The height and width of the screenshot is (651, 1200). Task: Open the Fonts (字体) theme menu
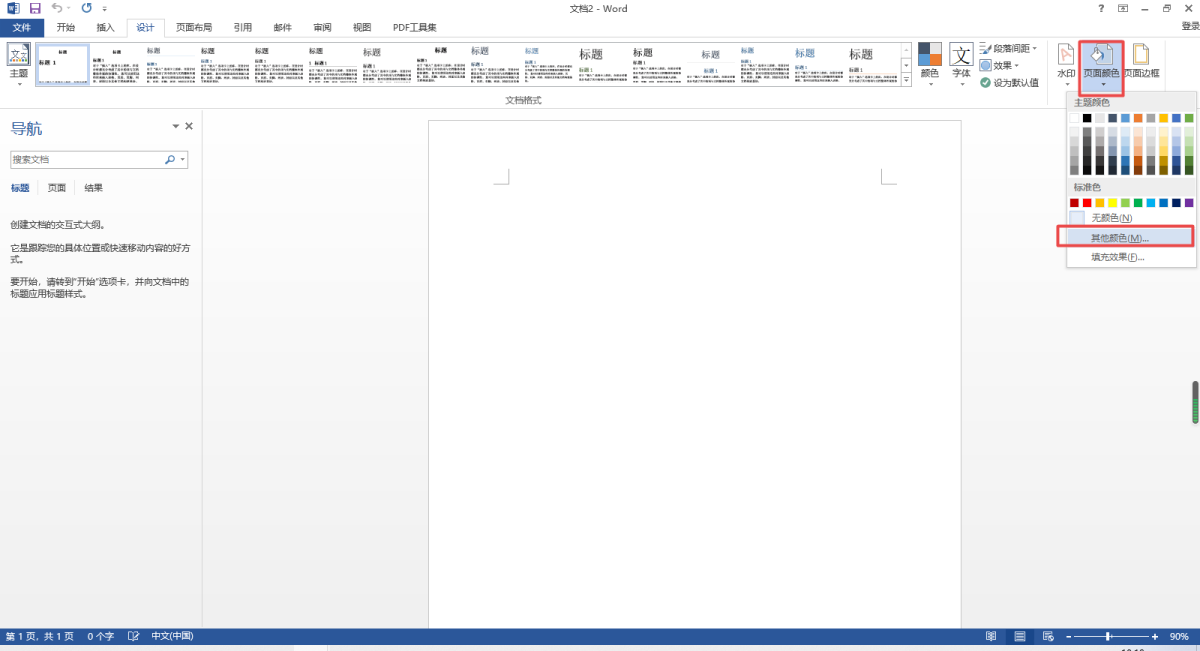(961, 65)
